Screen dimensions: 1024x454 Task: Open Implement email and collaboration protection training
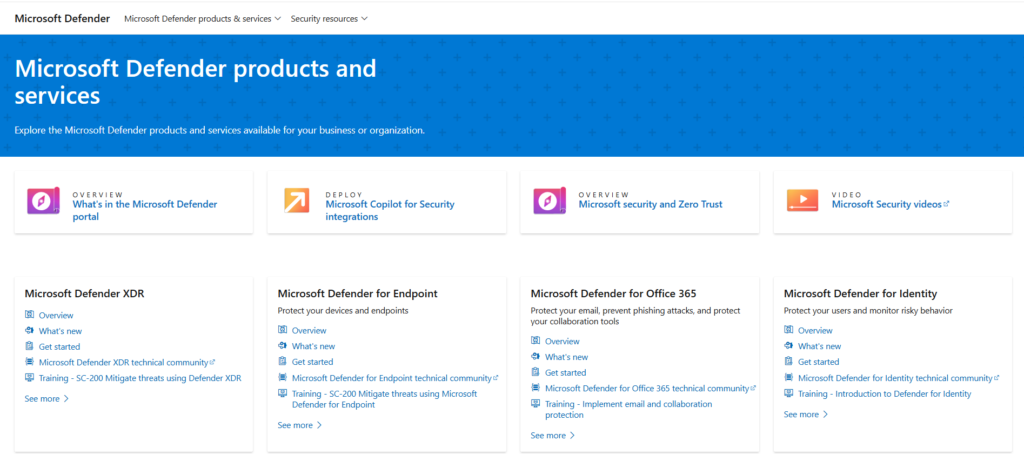[629, 410]
